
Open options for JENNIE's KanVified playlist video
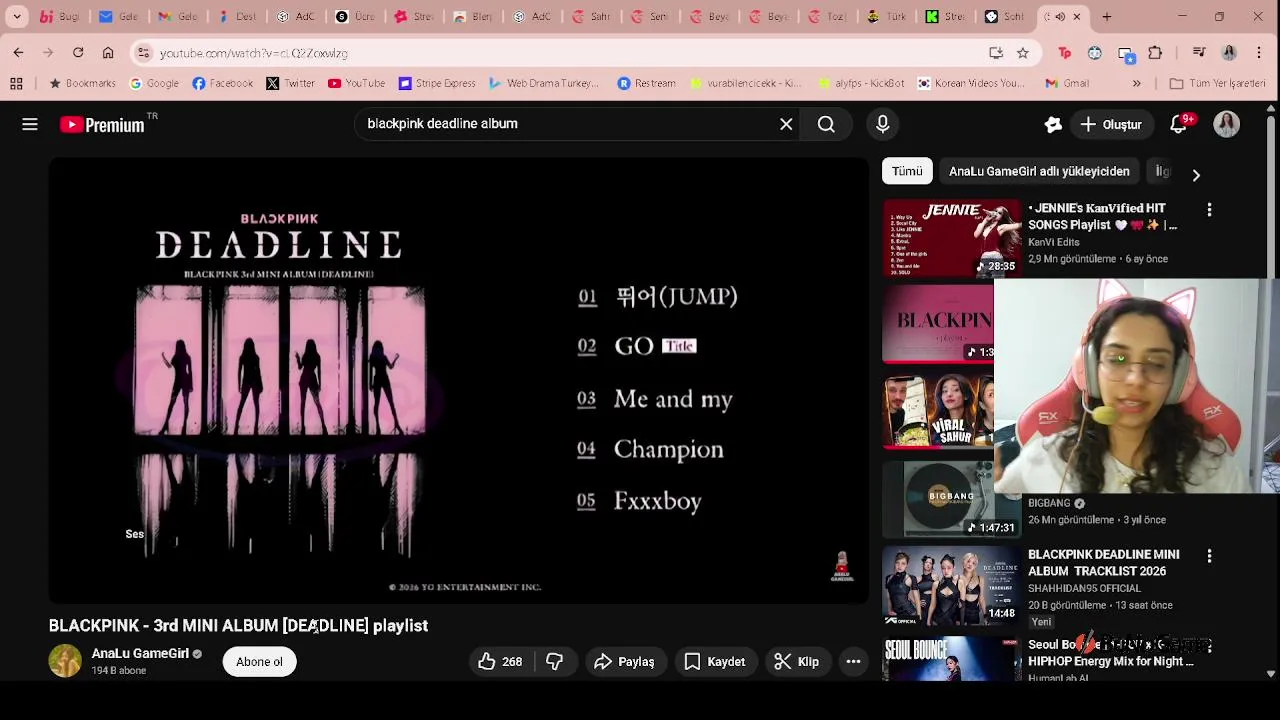[1209, 210]
